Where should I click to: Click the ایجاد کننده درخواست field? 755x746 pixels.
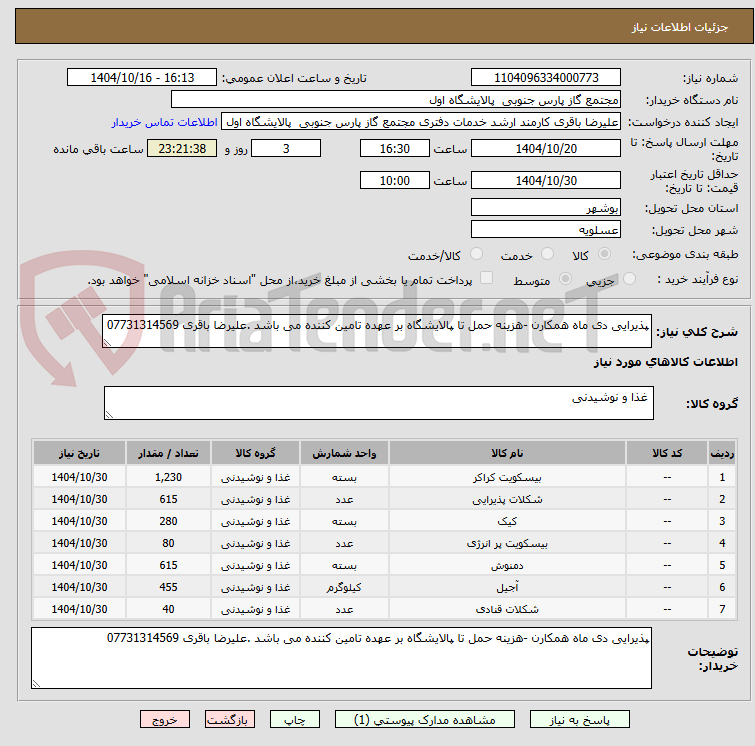pyautogui.click(x=421, y=122)
